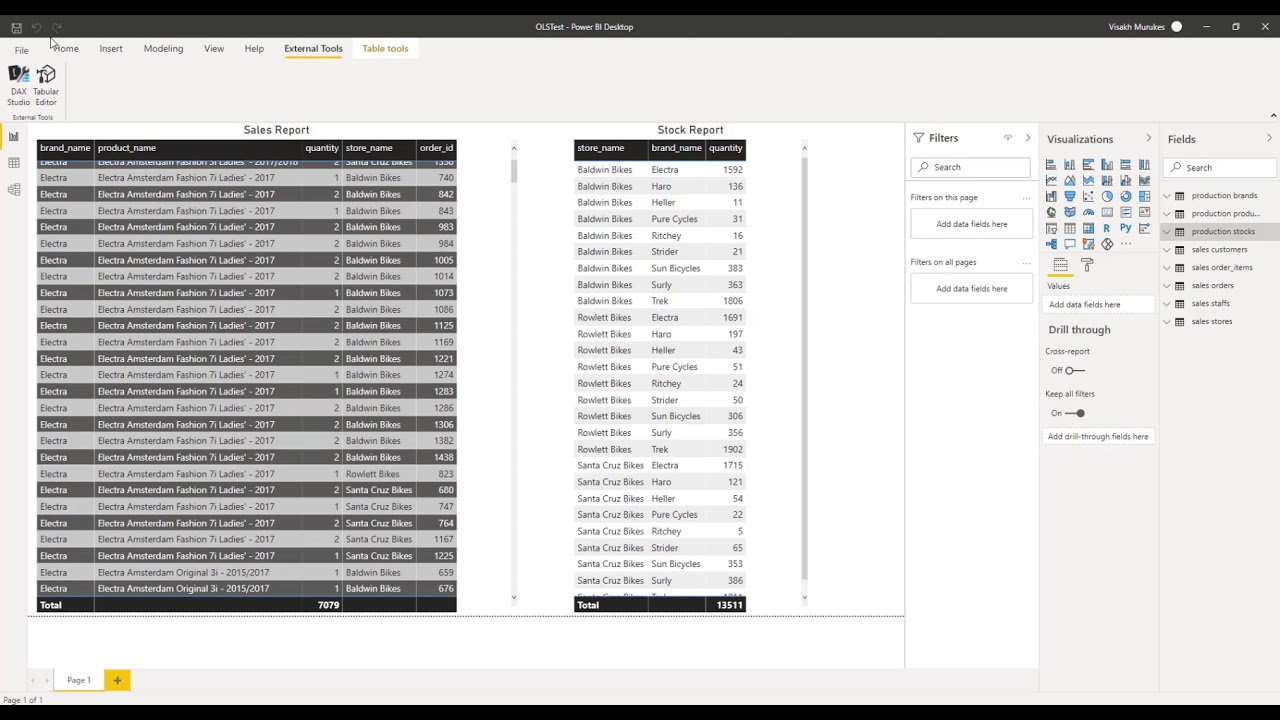Select the Page 1 tab
Screen dimensions: 1280x720
(79, 680)
